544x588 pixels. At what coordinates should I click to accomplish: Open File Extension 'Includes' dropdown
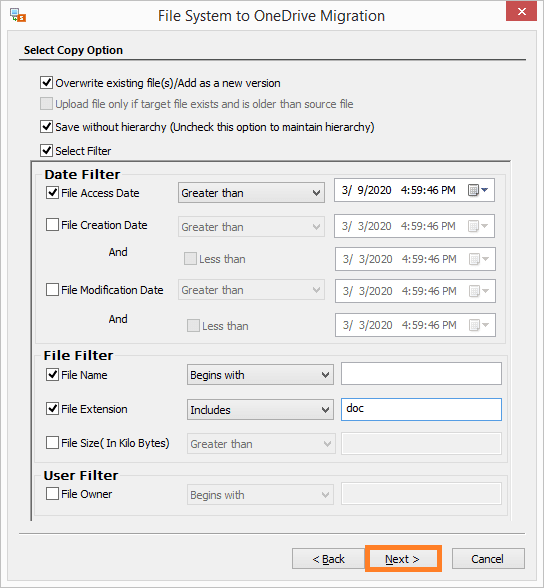tap(260, 410)
